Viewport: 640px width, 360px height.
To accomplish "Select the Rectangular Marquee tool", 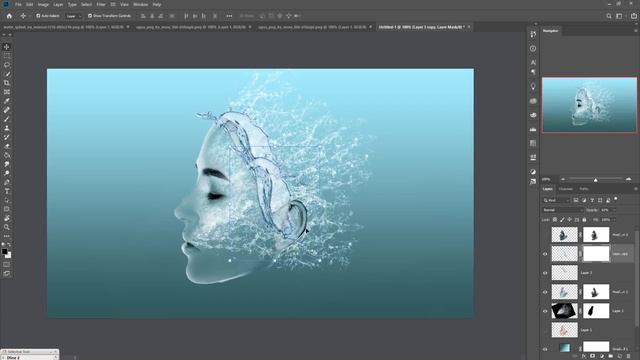I will 7,56.
